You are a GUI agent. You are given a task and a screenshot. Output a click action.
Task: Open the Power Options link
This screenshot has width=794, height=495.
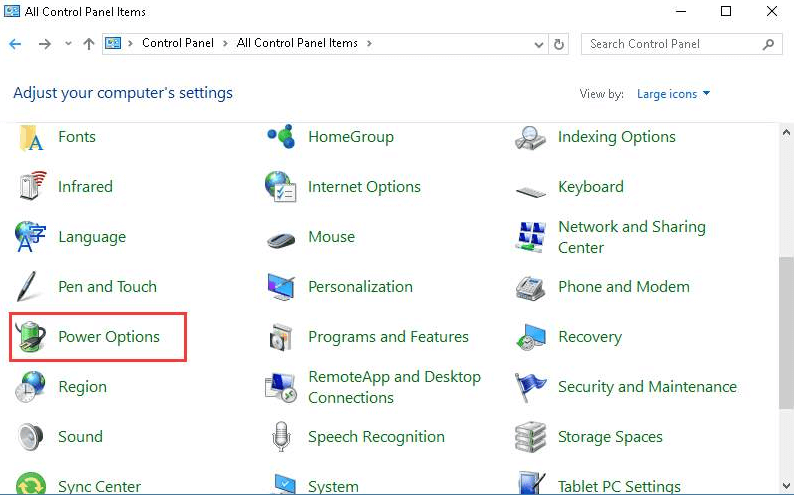point(109,337)
